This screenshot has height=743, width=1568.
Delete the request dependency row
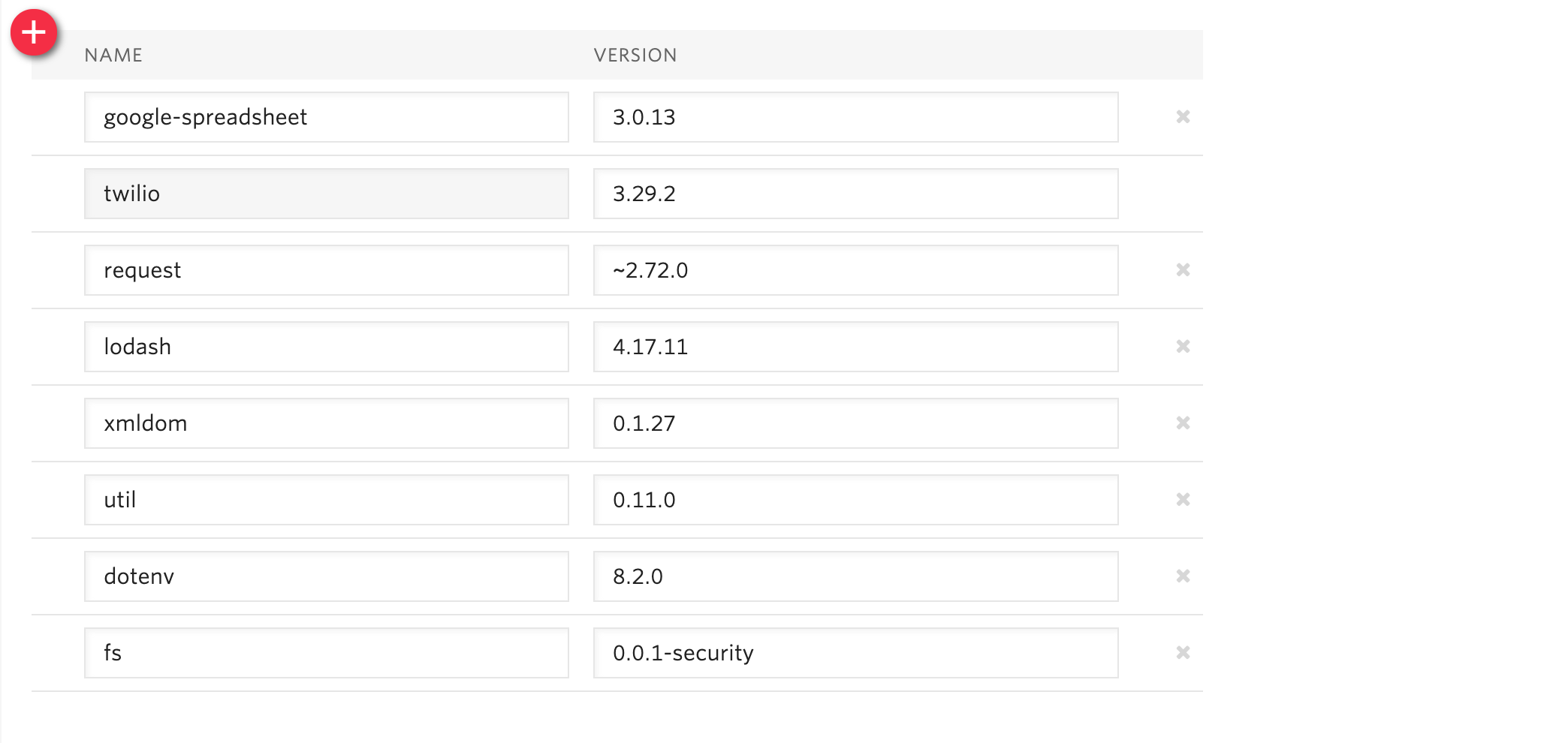1183,270
